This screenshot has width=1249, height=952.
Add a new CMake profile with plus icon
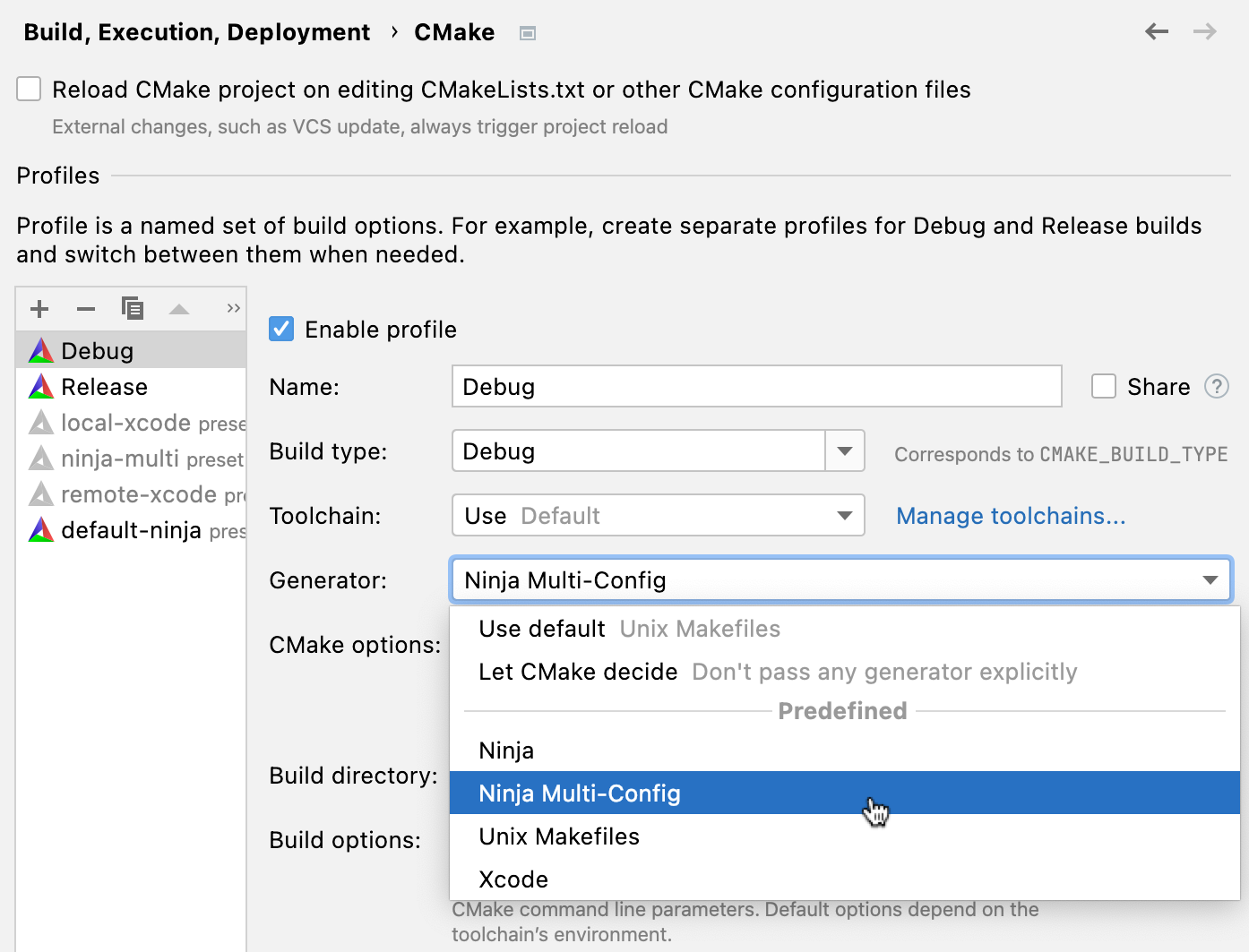(x=39, y=309)
